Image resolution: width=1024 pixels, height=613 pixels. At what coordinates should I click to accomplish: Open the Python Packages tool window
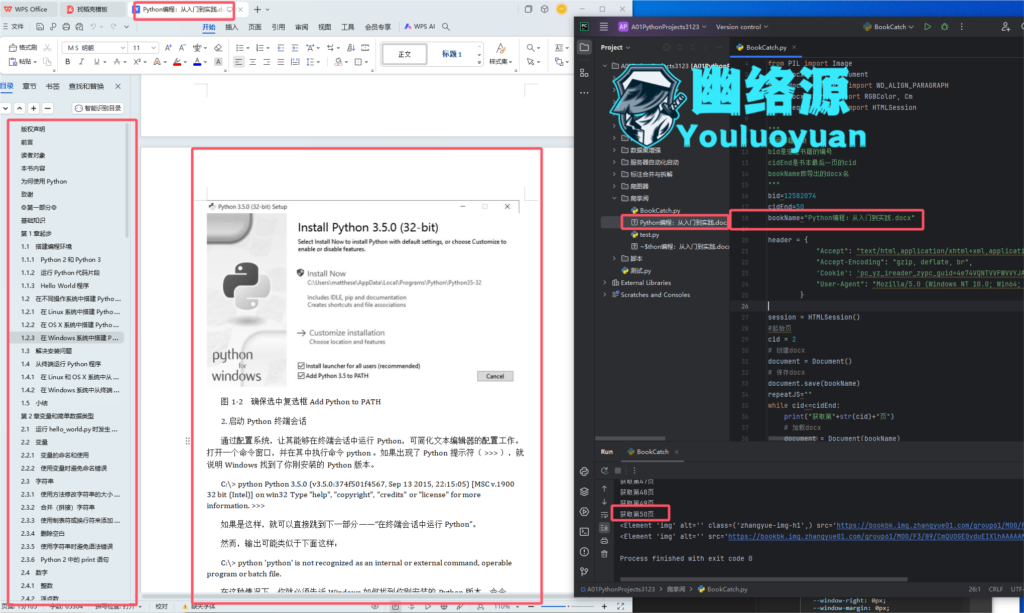[584, 492]
